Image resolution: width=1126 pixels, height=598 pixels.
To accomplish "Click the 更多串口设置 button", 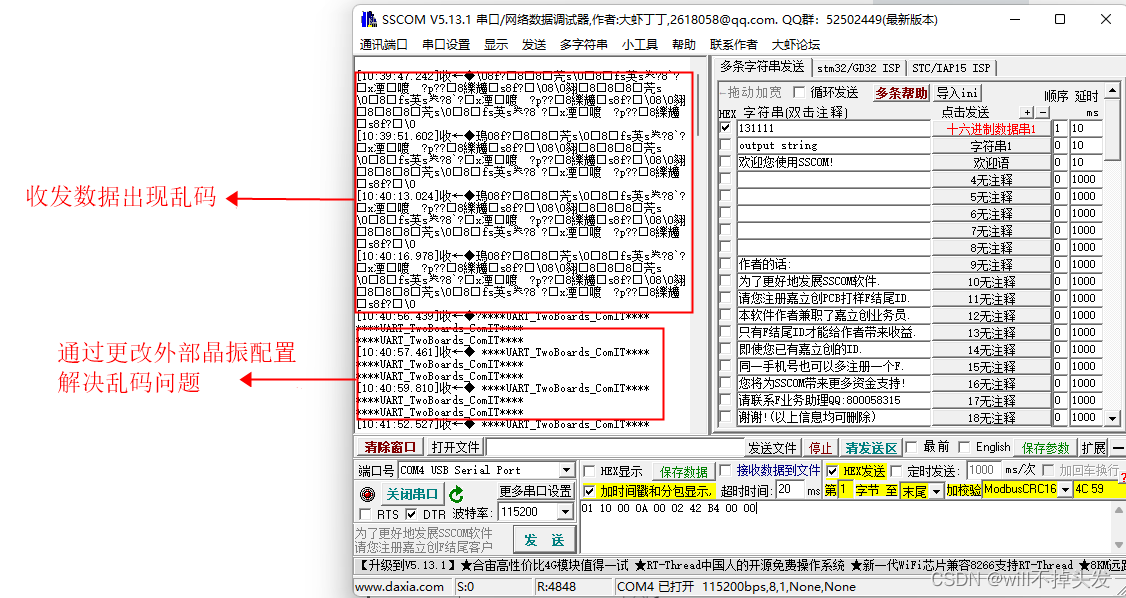I will [x=536, y=491].
